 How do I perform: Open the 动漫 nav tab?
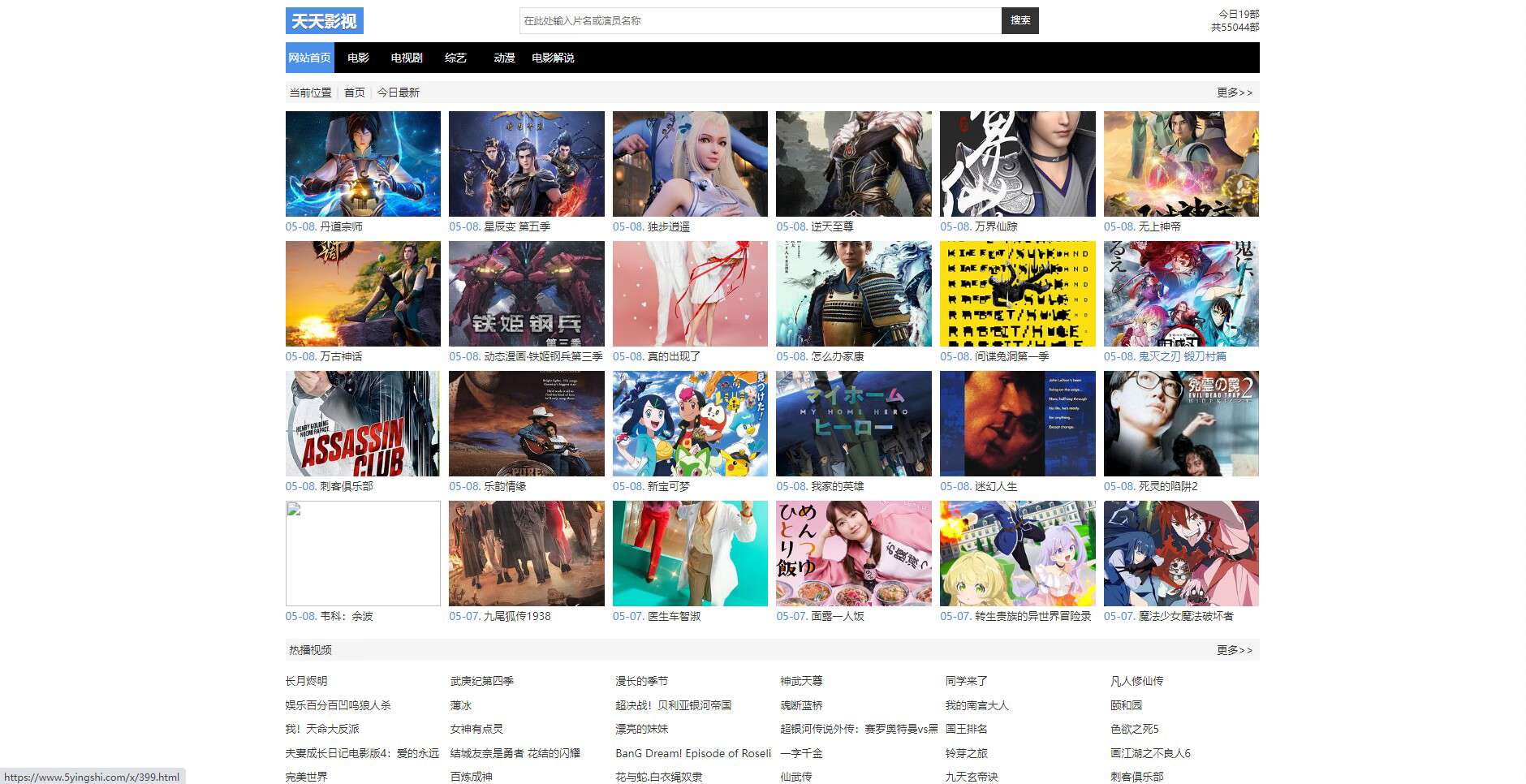tap(504, 58)
